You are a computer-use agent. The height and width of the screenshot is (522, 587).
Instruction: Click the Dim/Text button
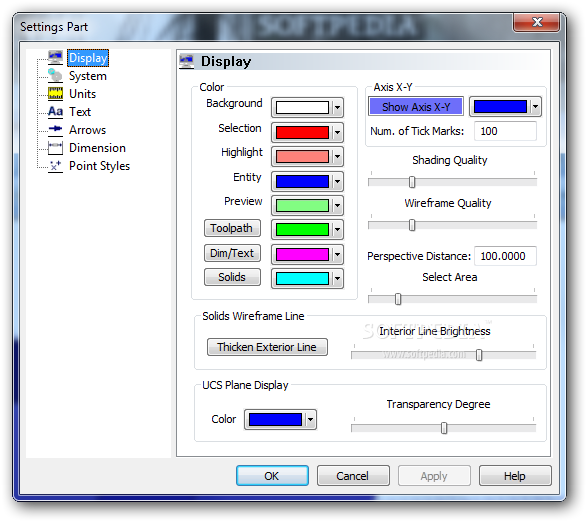pyautogui.click(x=232, y=253)
